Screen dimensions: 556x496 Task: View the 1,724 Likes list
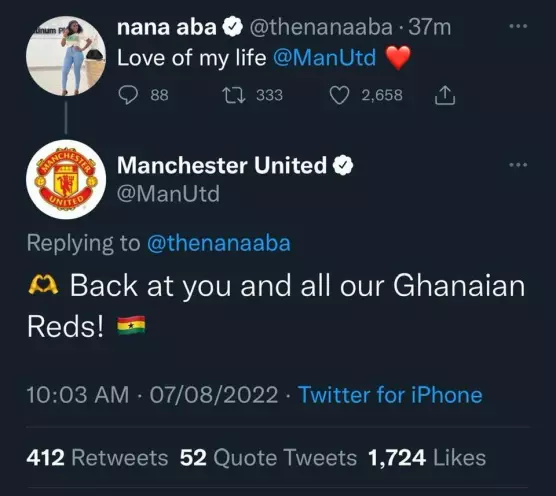click(427, 457)
